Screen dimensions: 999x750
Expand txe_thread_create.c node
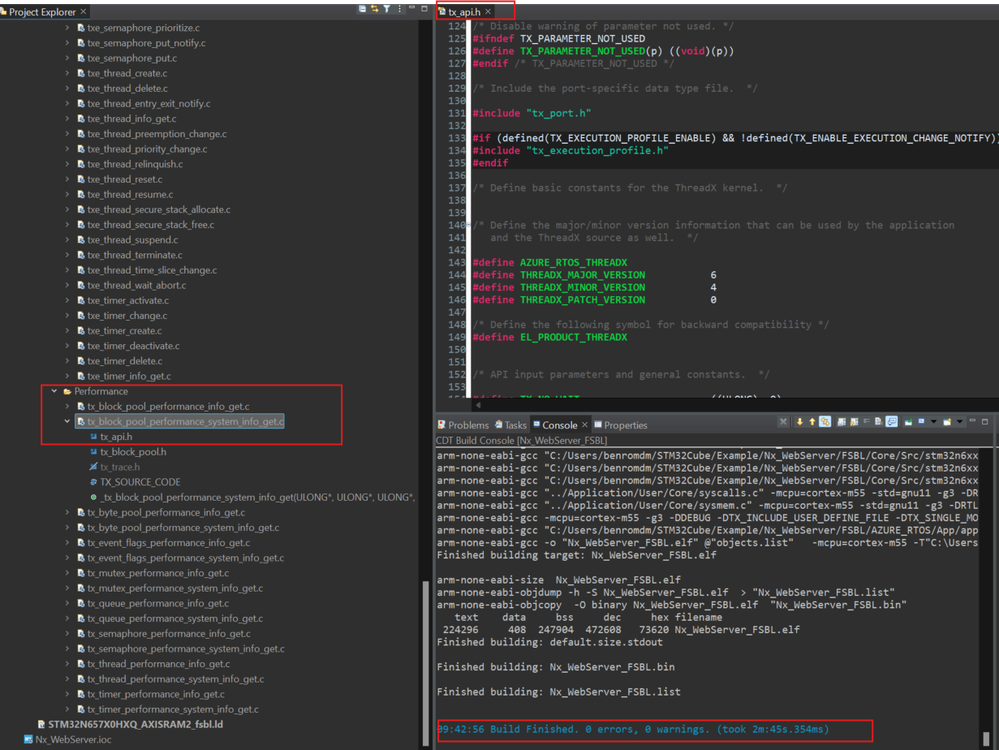coord(67,73)
